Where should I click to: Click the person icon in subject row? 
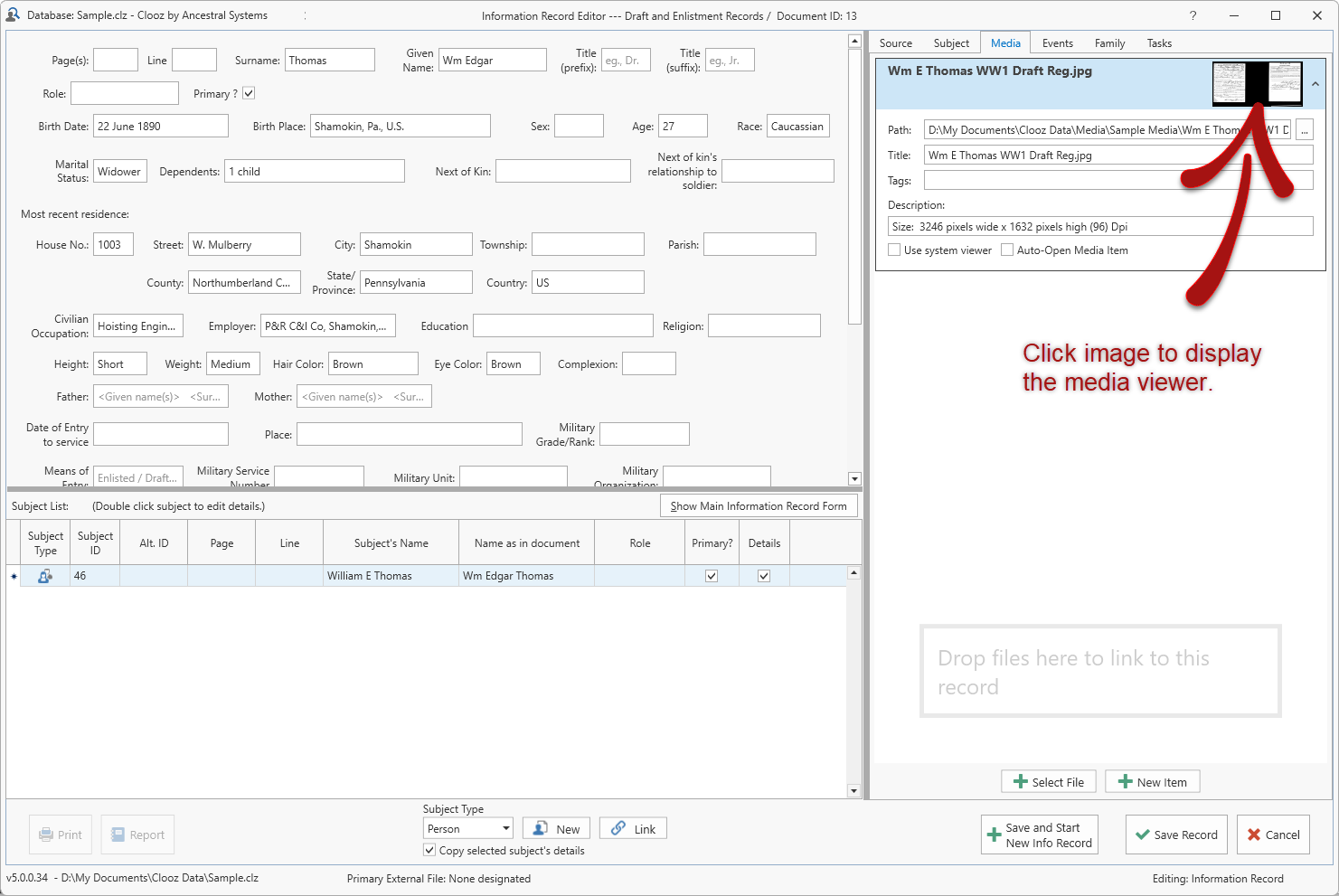(x=44, y=576)
